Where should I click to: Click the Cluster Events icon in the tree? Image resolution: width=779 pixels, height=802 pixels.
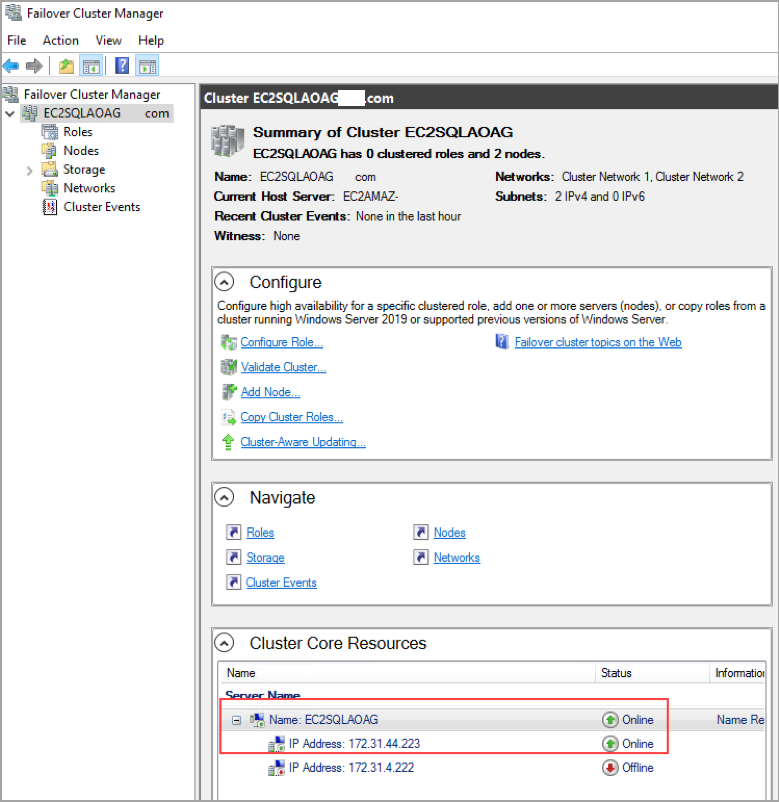pos(50,207)
